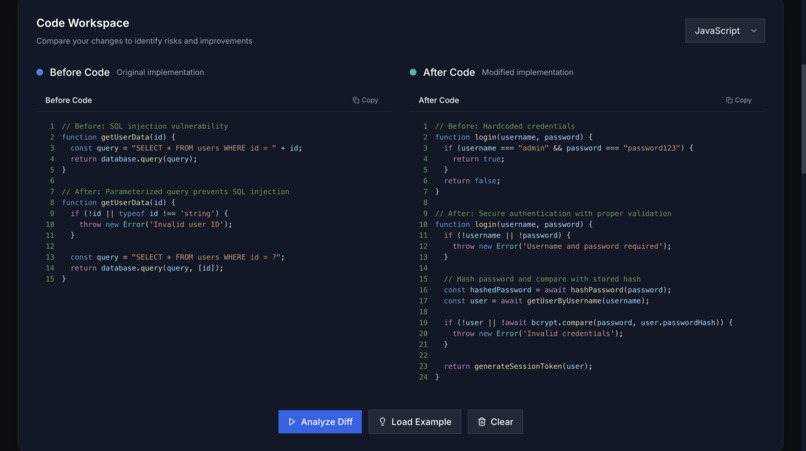806x451 pixels.
Task: Click the 'Original implementation' label
Action: point(160,73)
